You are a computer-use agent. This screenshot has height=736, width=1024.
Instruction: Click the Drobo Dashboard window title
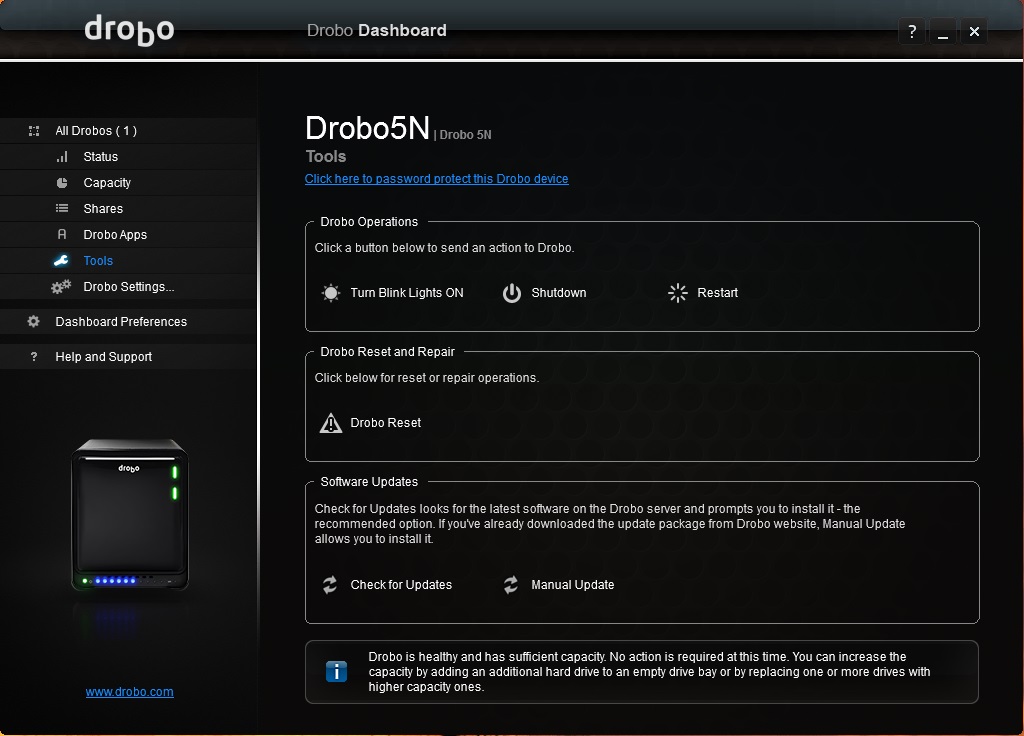pos(377,30)
